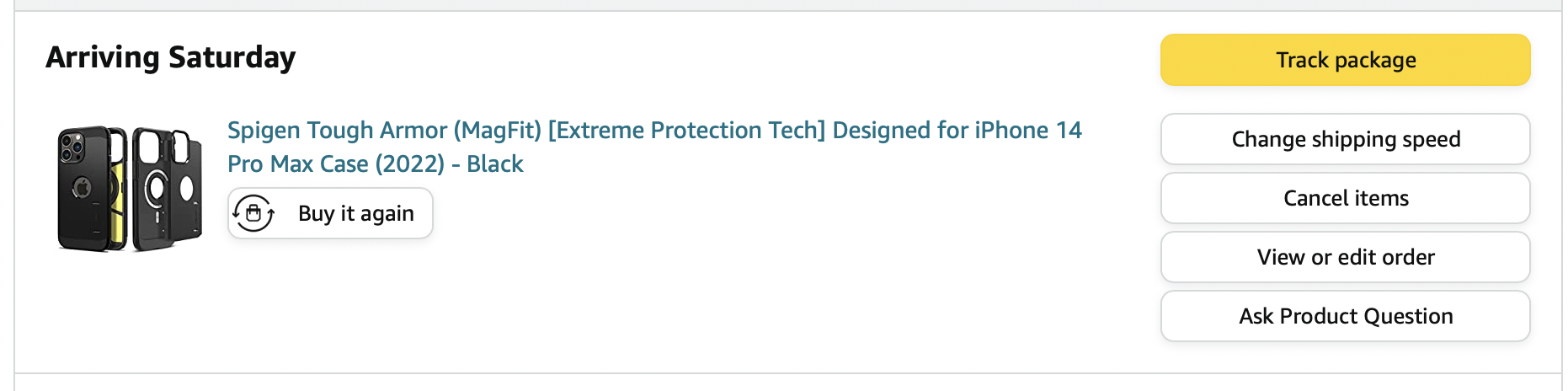Viewport: 1568px width, 391px height.
Task: Track the package arriving Saturday
Action: tap(1345, 60)
